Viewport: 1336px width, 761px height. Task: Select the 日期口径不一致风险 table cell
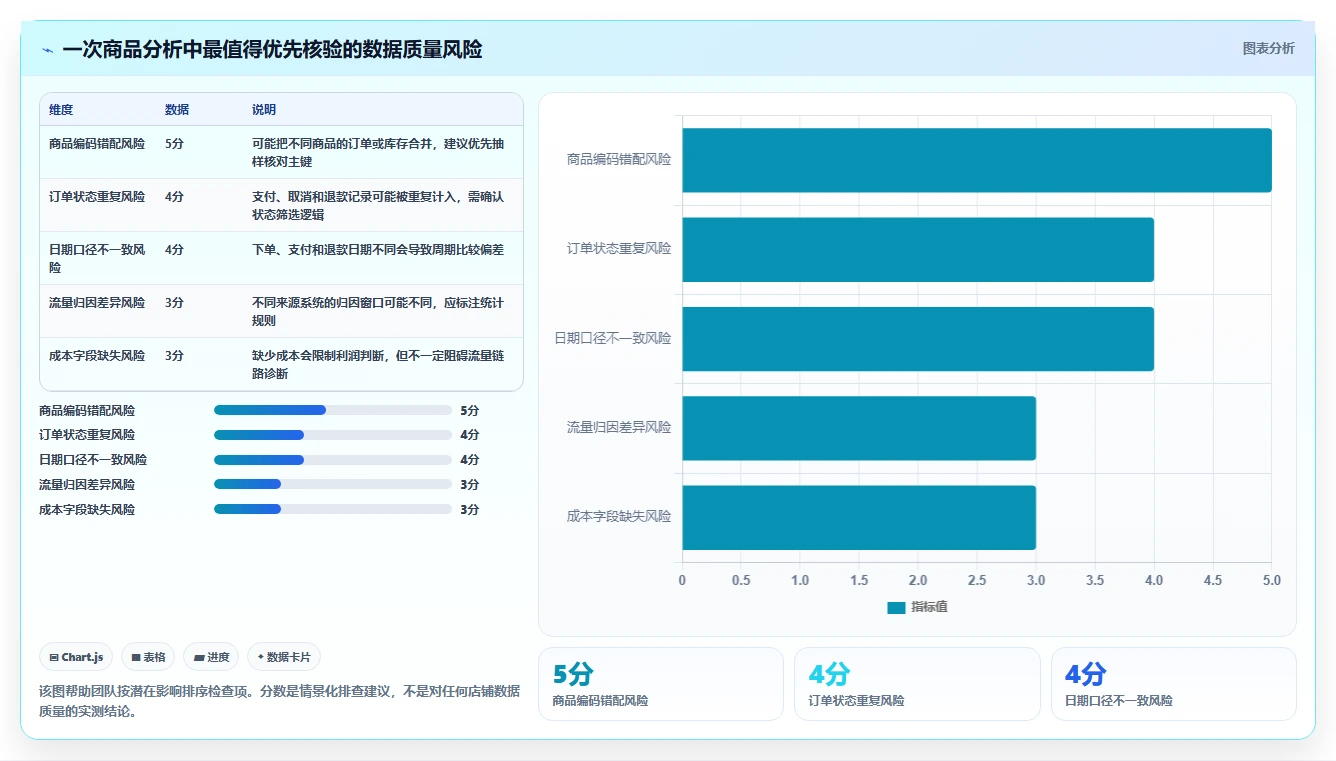click(x=97, y=259)
